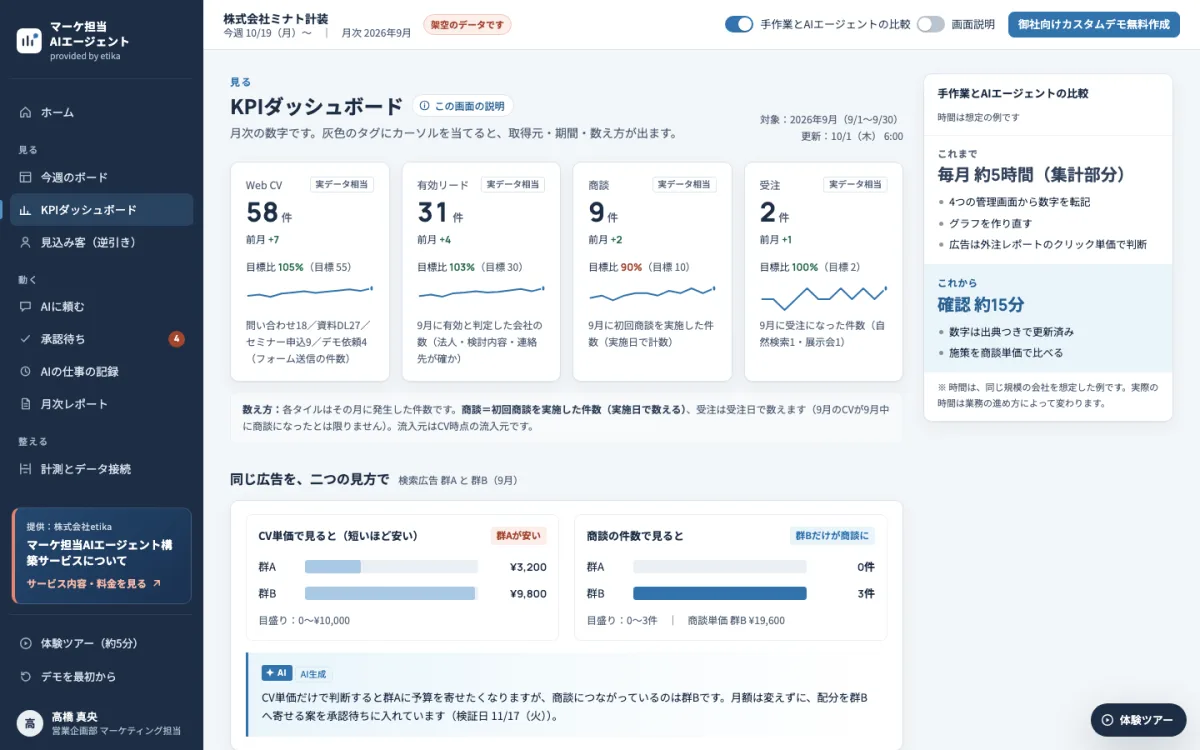Click the 商談 sparkline chart
The height and width of the screenshot is (750, 1200).
[x=653, y=293]
